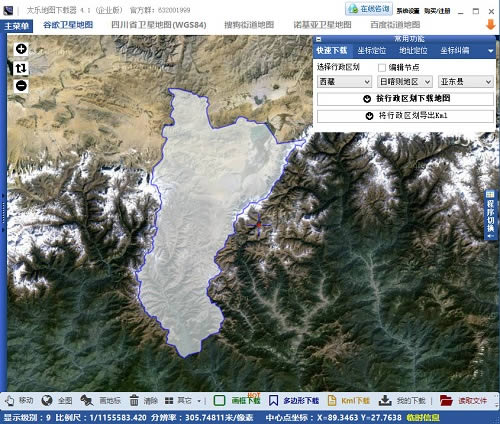Open the 日喀则地区 dropdown
The image size is (500, 424).
click(x=405, y=82)
